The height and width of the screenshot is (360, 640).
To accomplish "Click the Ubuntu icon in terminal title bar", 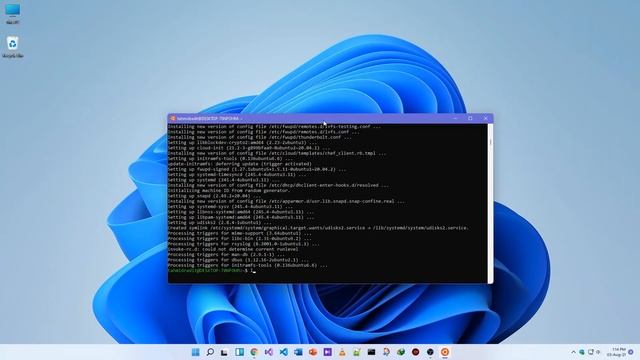I will pyautogui.click(x=173, y=118).
